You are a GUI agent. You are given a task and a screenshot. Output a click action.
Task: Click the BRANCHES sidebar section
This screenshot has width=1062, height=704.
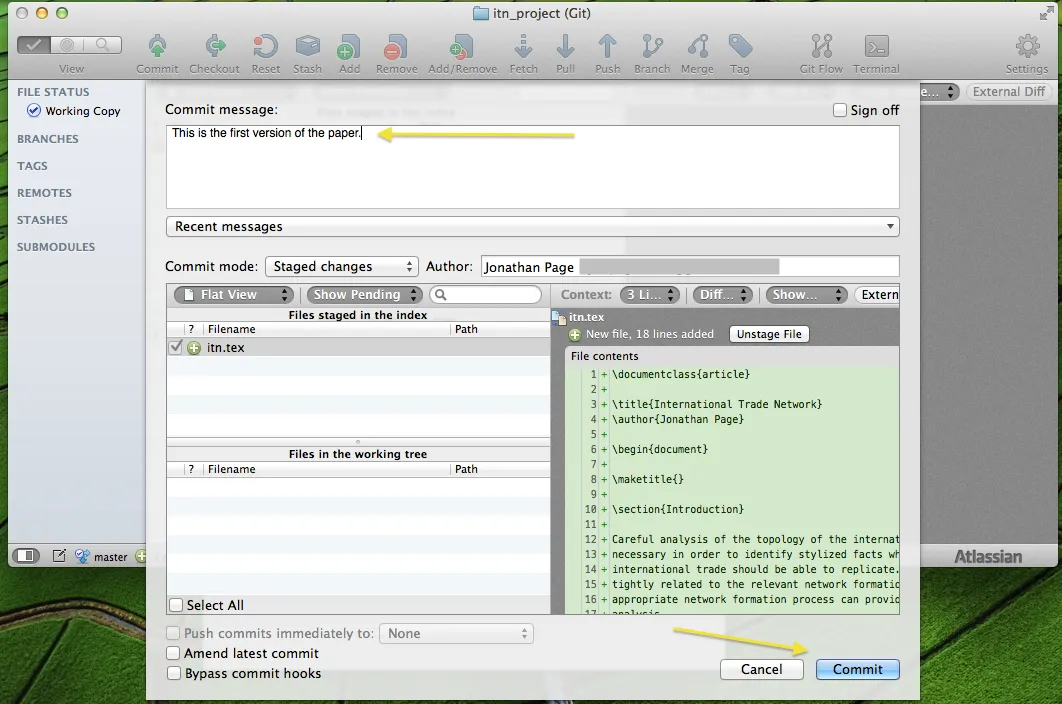click(47, 139)
